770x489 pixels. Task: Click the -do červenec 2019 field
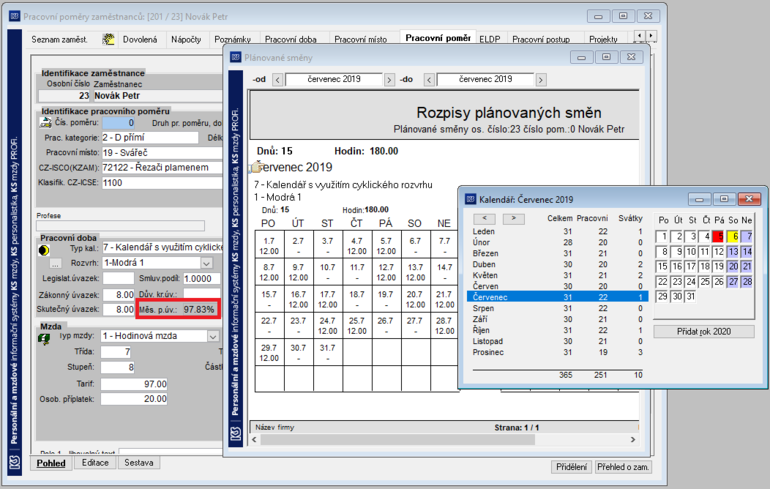[485, 79]
